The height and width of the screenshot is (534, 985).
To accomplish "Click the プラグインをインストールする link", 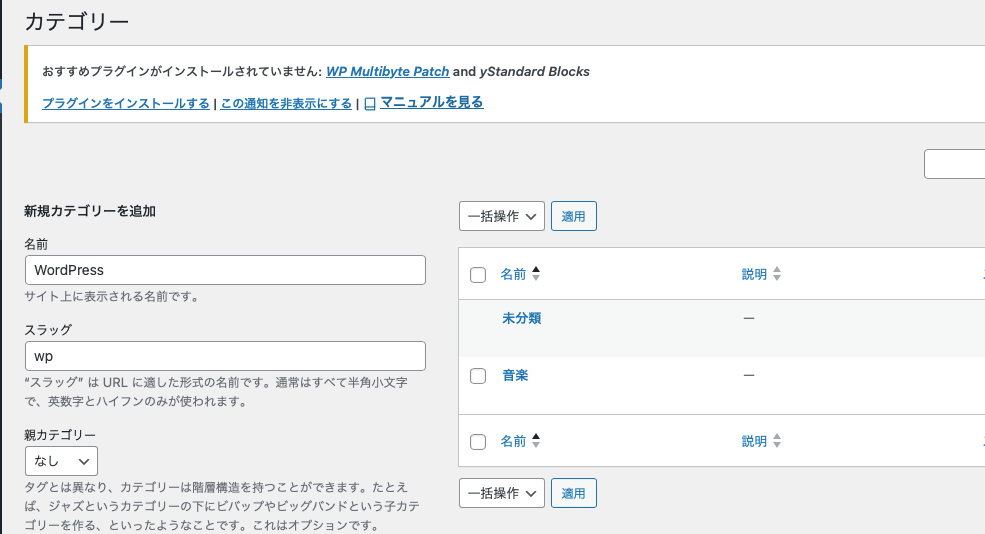I will [126, 103].
